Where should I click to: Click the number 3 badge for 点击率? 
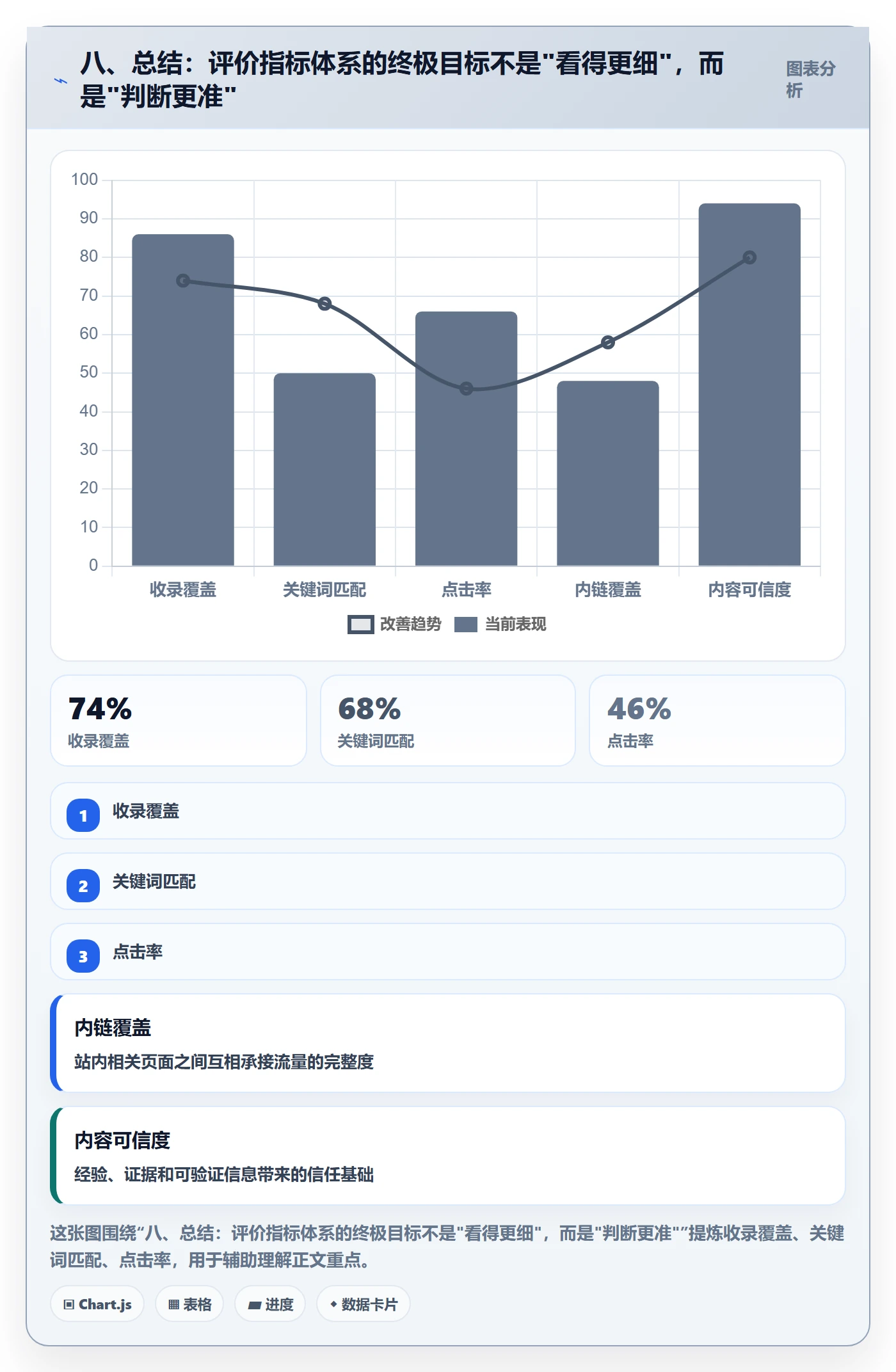point(83,956)
